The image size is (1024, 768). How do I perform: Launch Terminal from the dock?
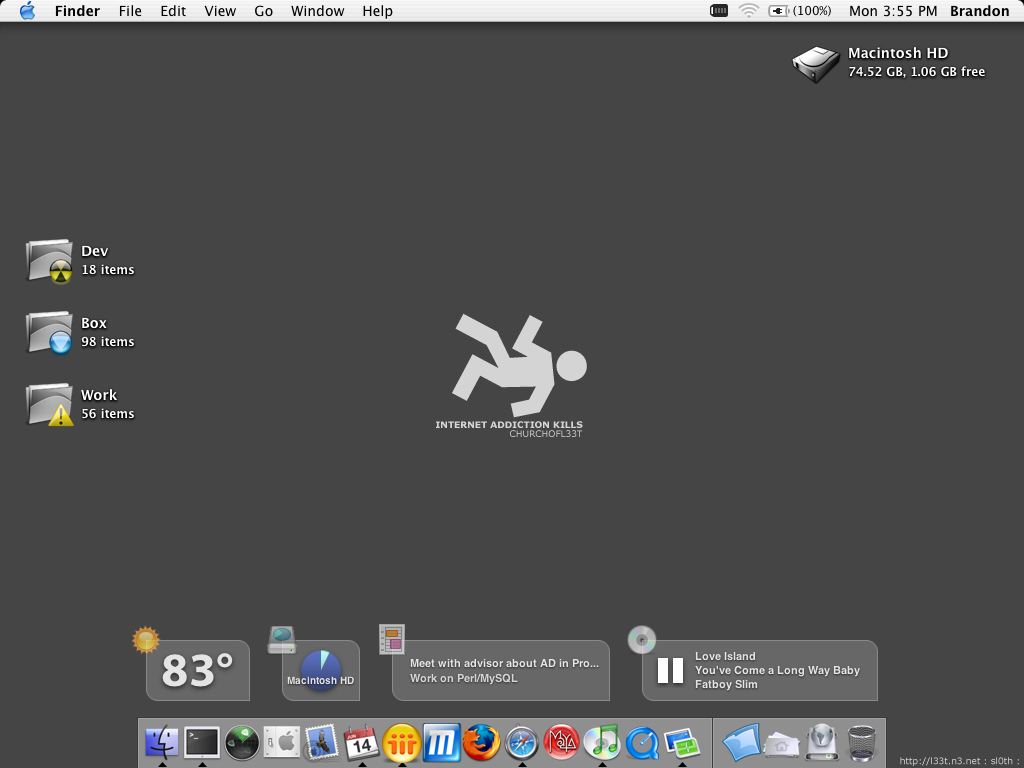201,742
